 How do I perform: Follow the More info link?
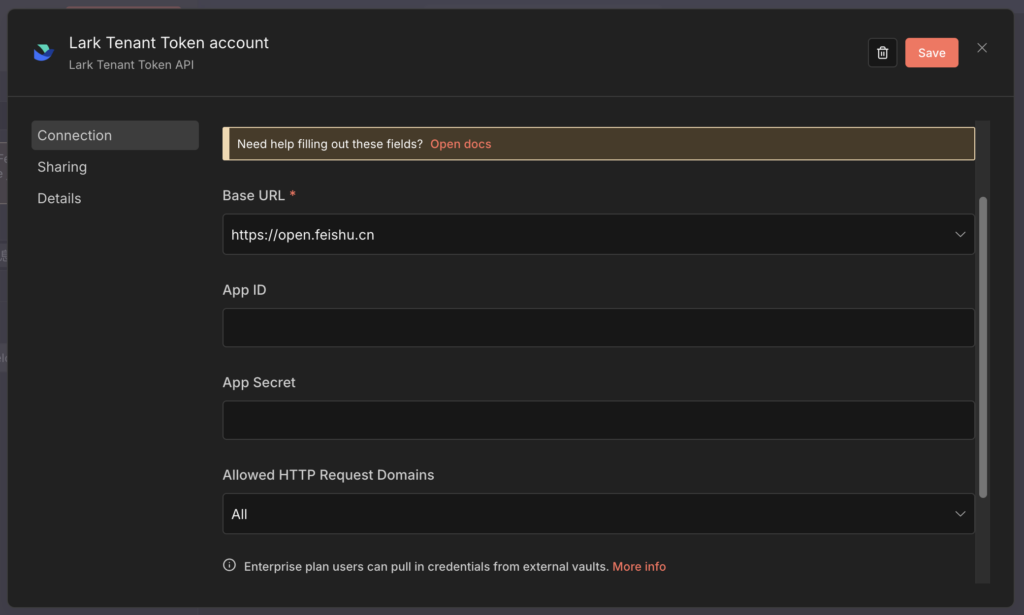tap(639, 566)
